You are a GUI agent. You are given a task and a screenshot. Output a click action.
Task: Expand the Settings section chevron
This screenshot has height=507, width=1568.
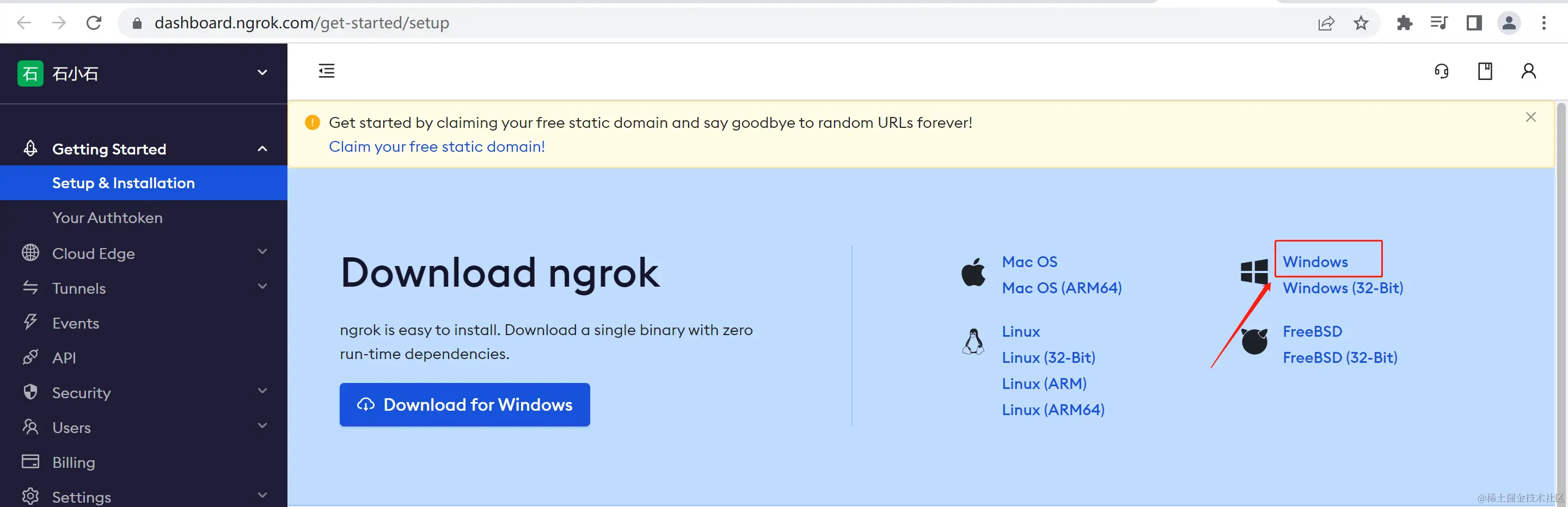(x=262, y=496)
